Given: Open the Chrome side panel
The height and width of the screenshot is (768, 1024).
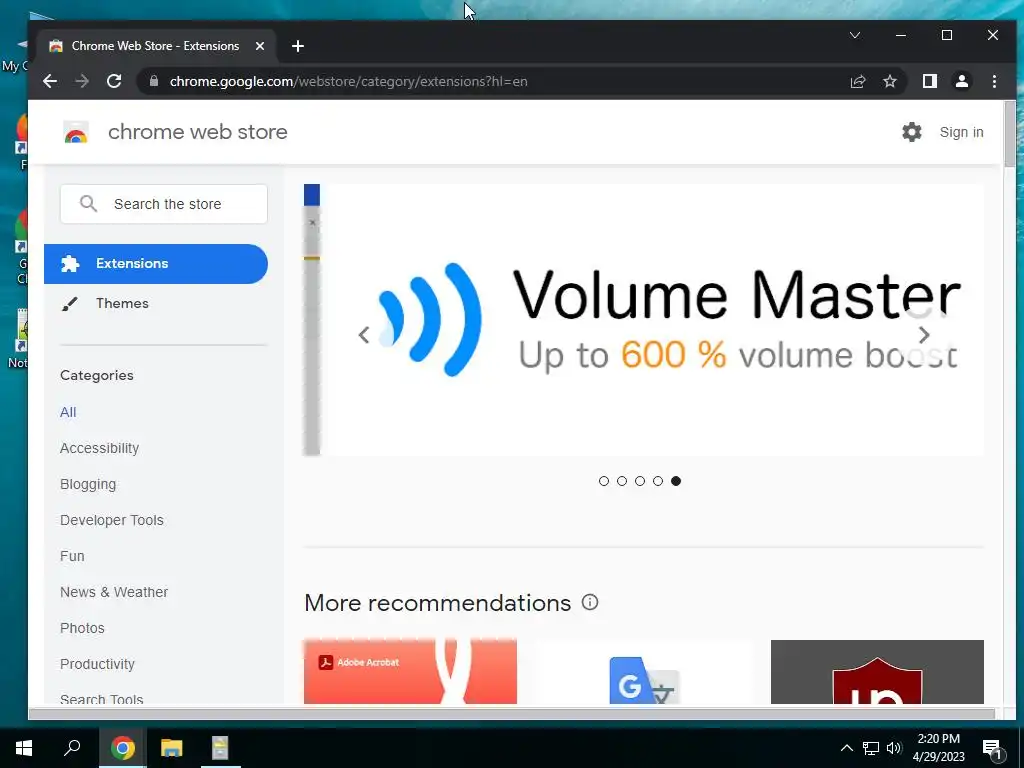Looking at the screenshot, I should 930,81.
